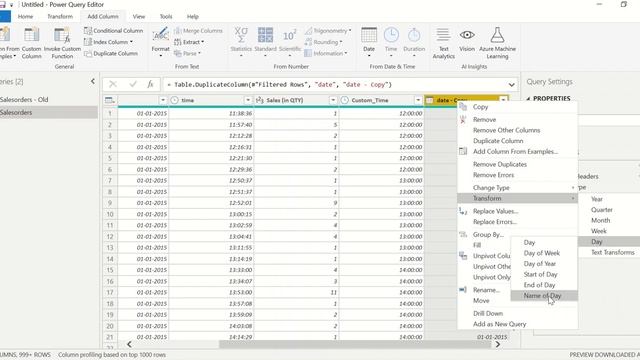Click the Conditional Column icon
The height and width of the screenshot is (360, 640).
tap(88, 31)
